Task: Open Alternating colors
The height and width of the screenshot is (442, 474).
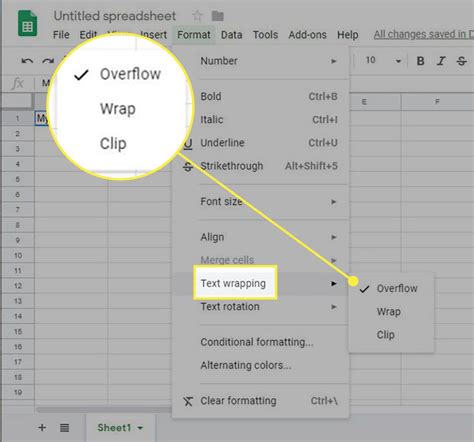Action: click(x=261, y=365)
